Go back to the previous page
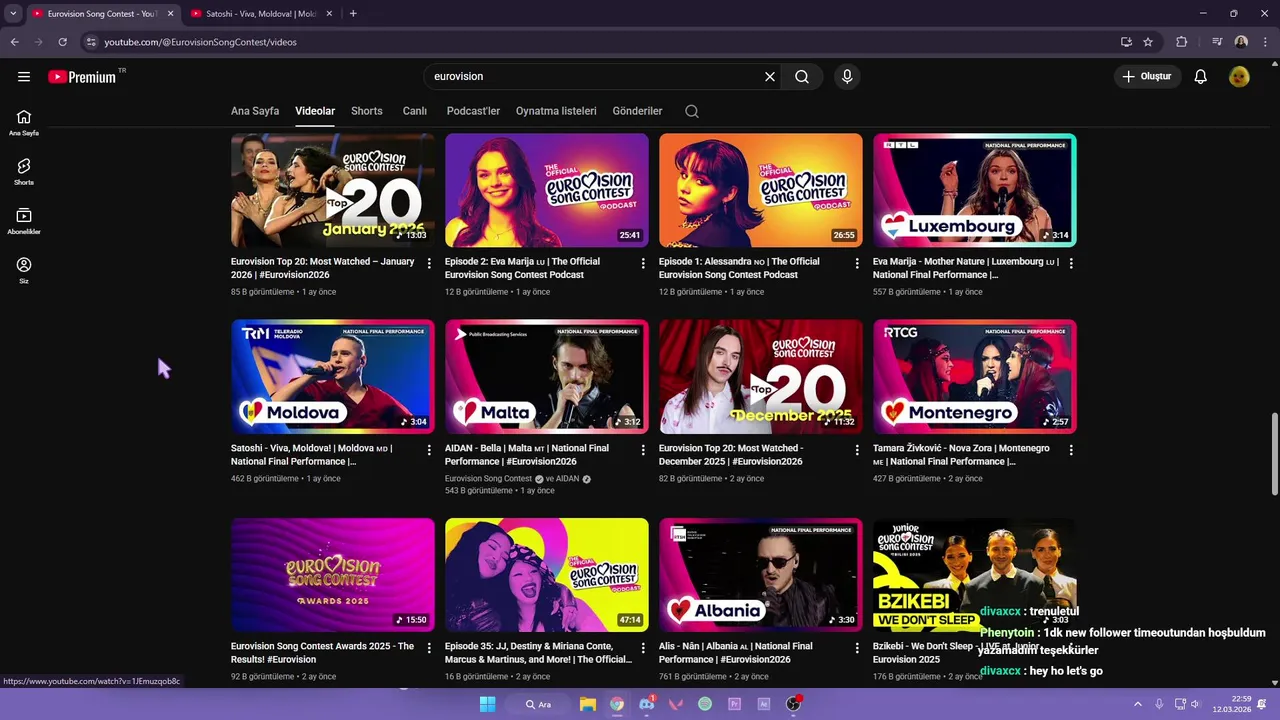 tap(14, 42)
